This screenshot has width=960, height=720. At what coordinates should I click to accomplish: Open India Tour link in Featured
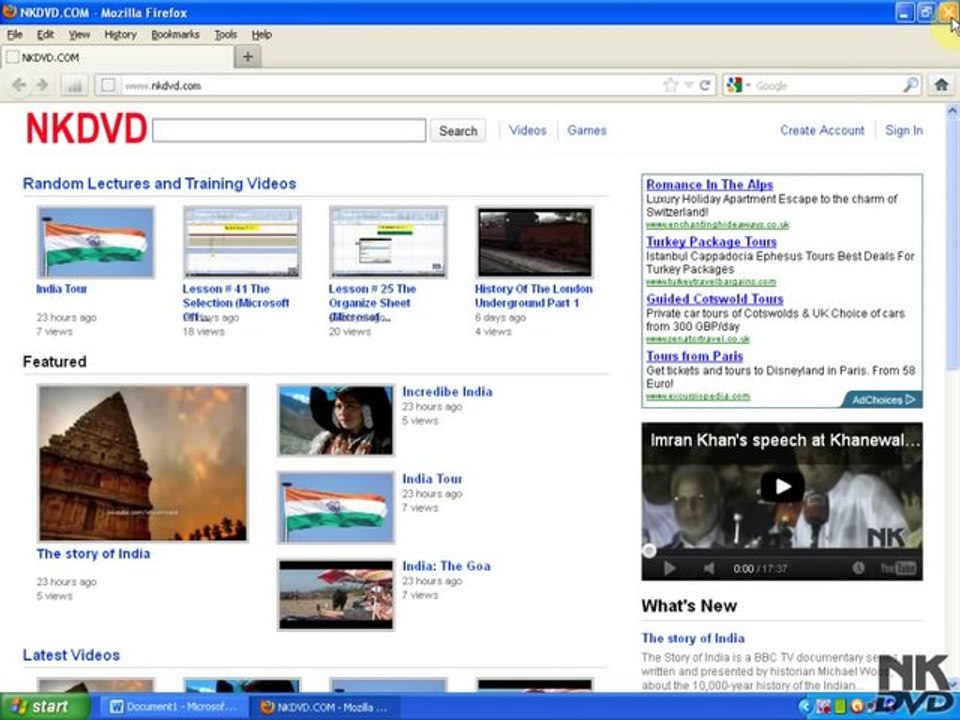(x=432, y=479)
